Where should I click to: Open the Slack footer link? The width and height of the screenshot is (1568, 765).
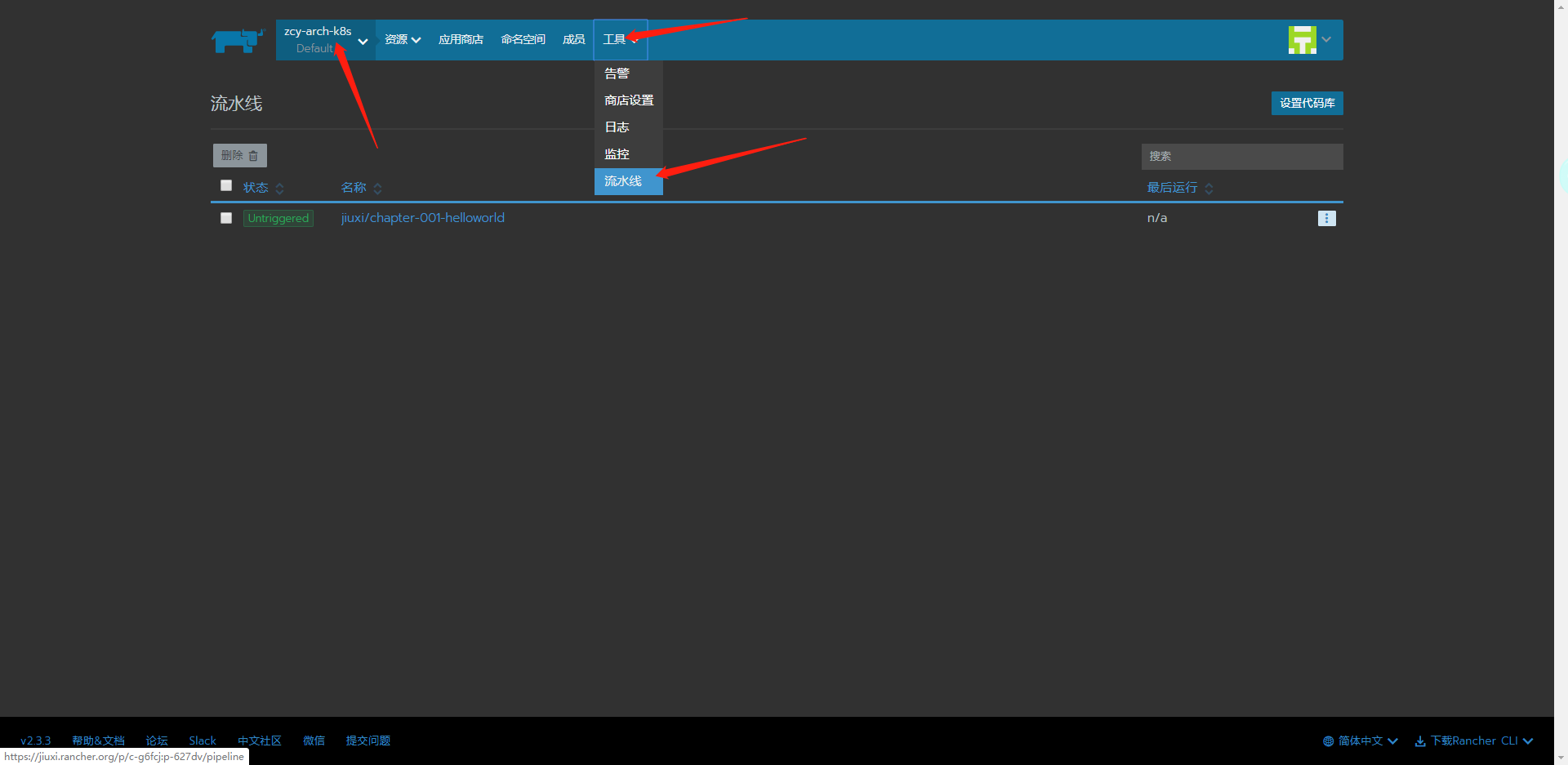click(x=203, y=741)
